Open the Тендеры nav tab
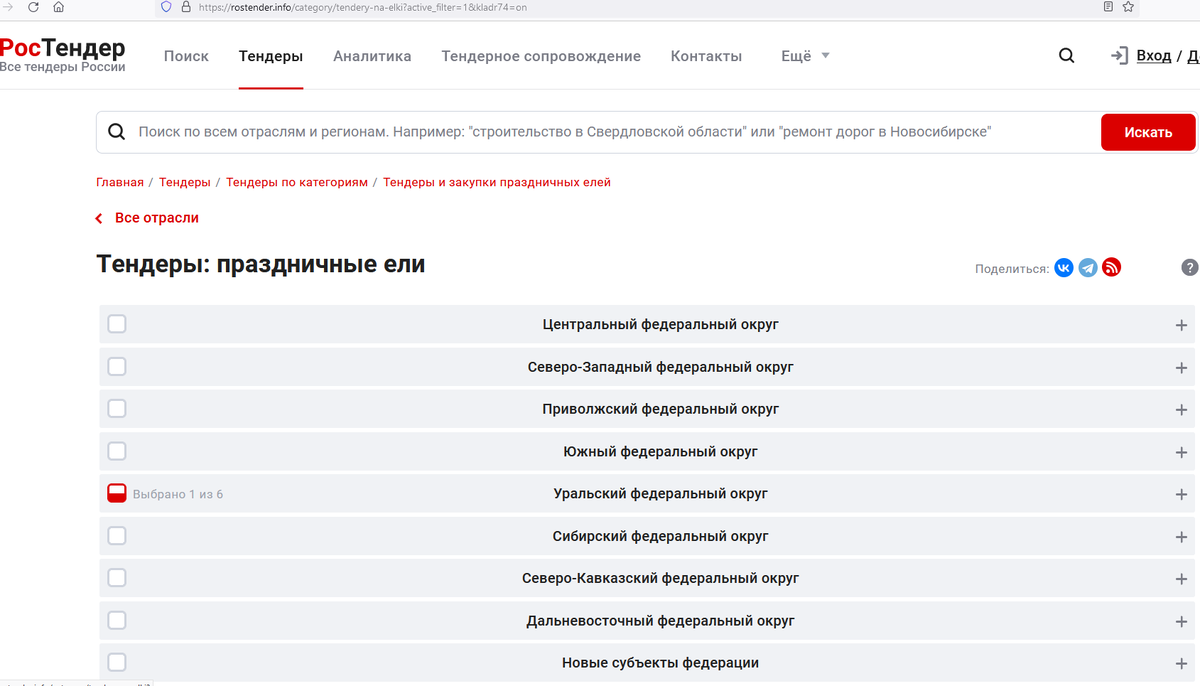The image size is (1200, 686). [271, 56]
